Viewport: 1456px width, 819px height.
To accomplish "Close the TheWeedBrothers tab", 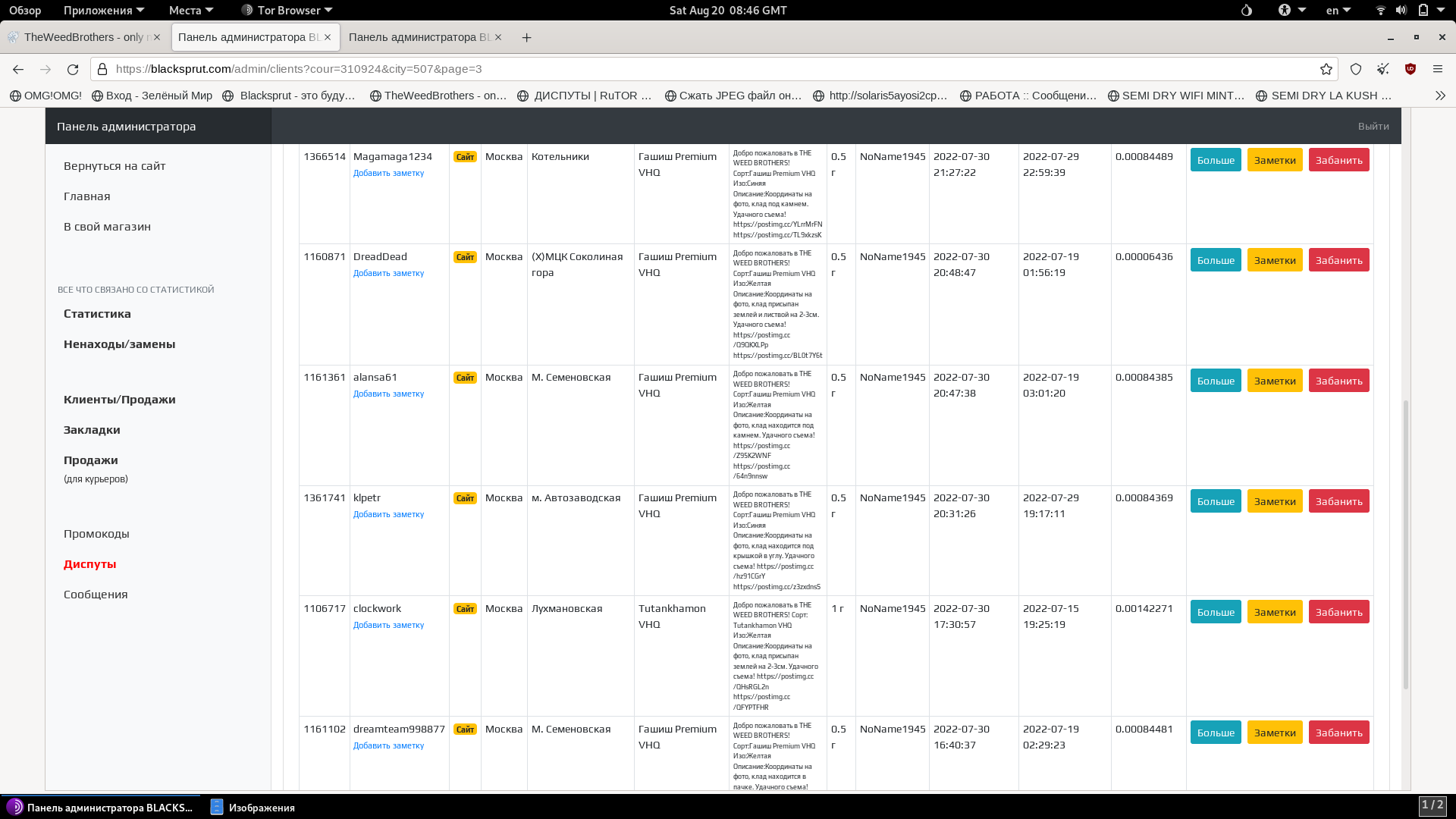I will (157, 37).
